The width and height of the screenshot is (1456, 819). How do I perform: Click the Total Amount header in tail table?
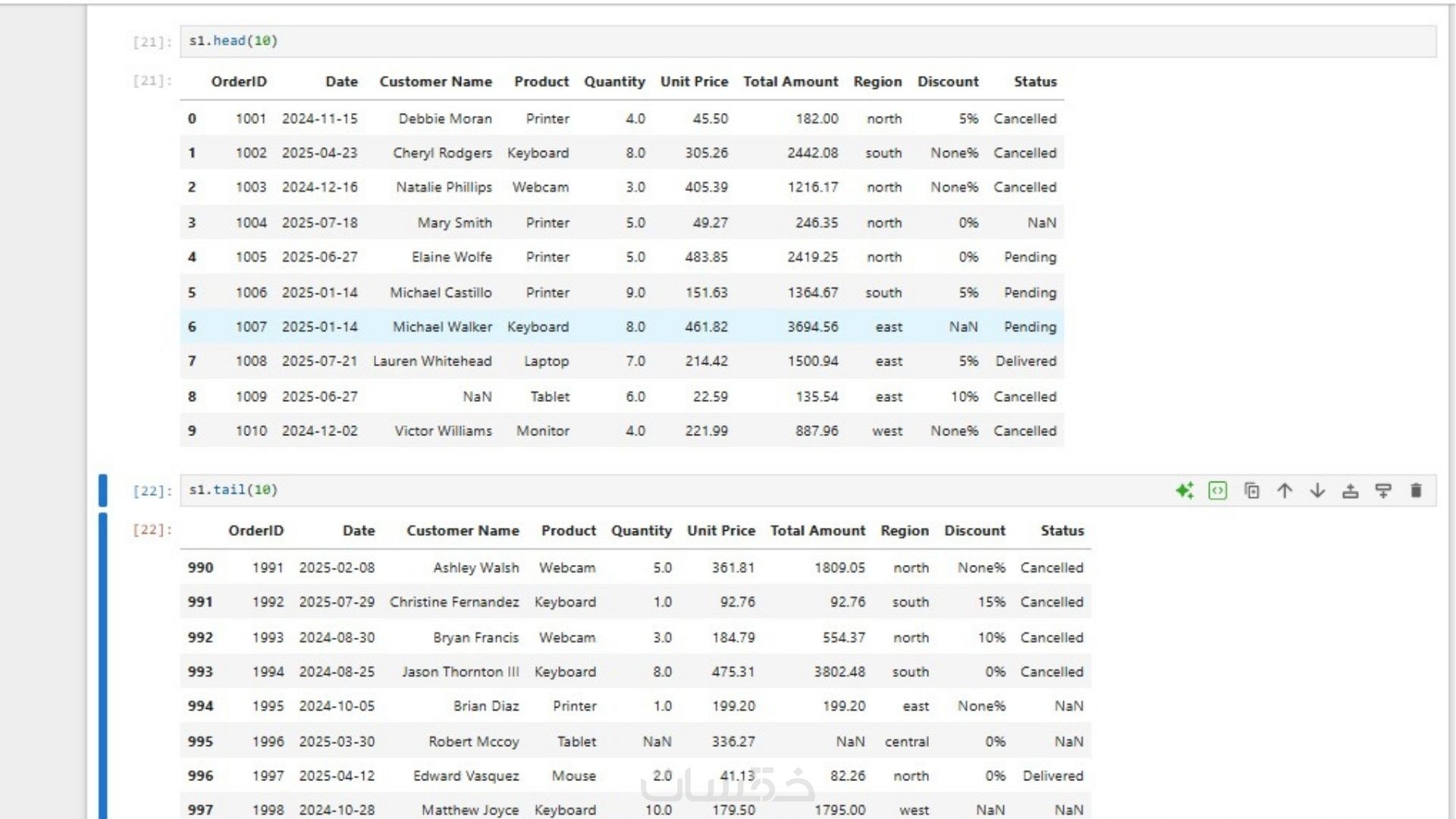pos(817,531)
